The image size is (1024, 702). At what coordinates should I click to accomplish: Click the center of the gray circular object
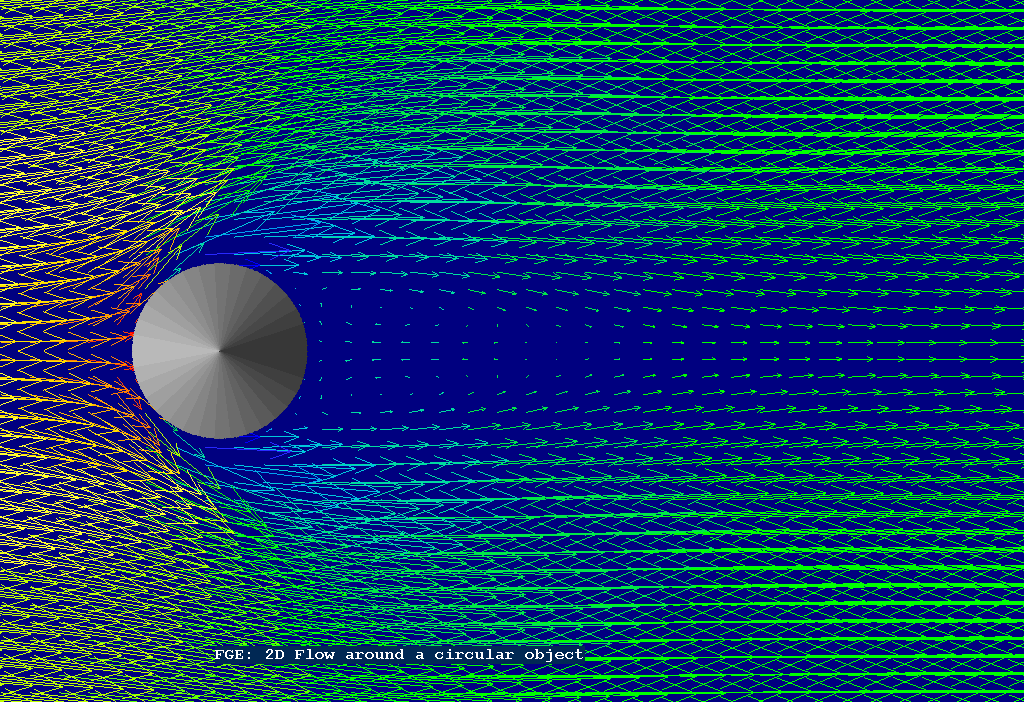pos(219,351)
